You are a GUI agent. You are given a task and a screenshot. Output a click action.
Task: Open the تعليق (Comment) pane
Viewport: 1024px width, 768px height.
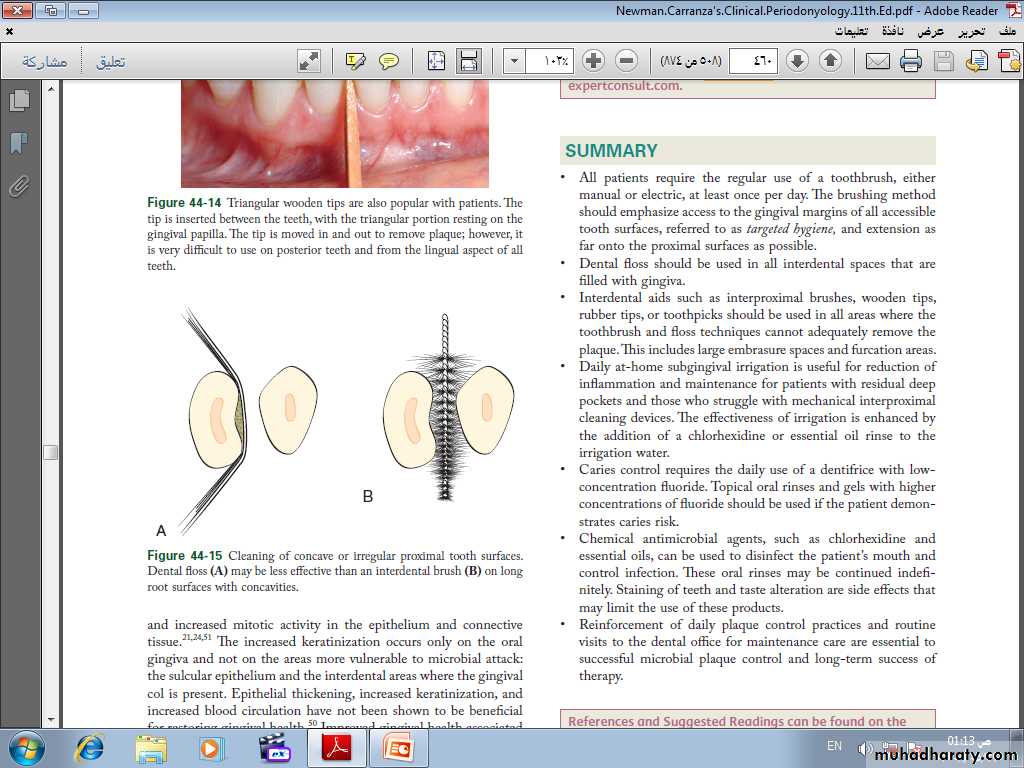pos(110,61)
